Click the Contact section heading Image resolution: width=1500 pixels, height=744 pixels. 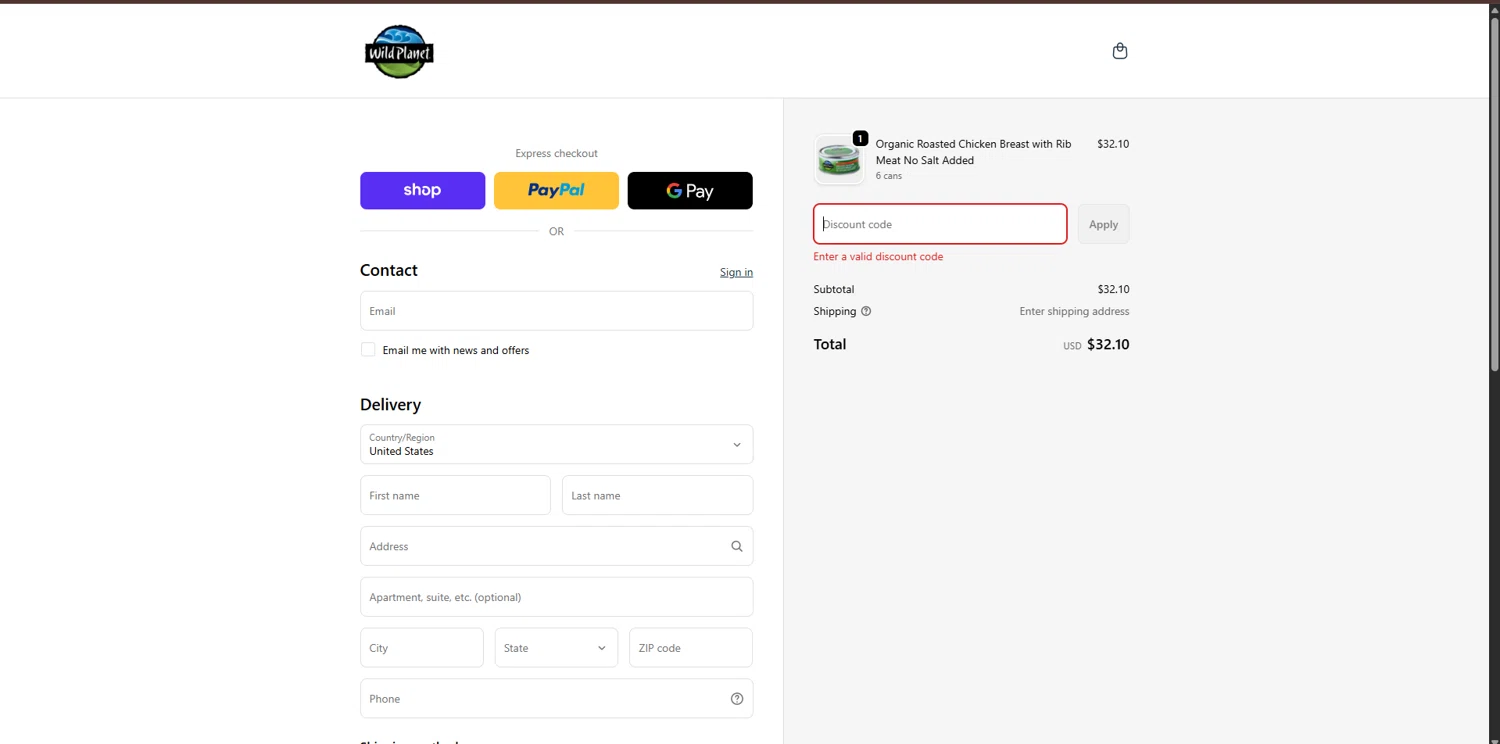click(x=389, y=270)
